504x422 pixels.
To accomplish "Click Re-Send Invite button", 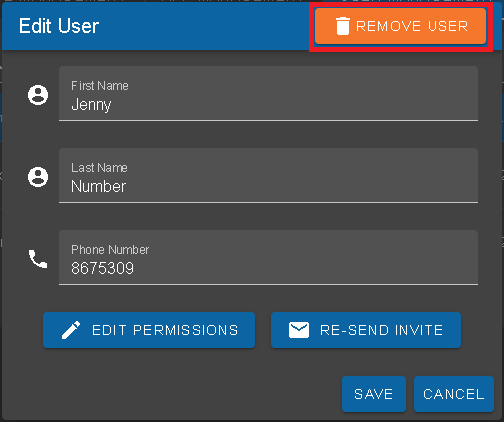I will tap(366, 330).
